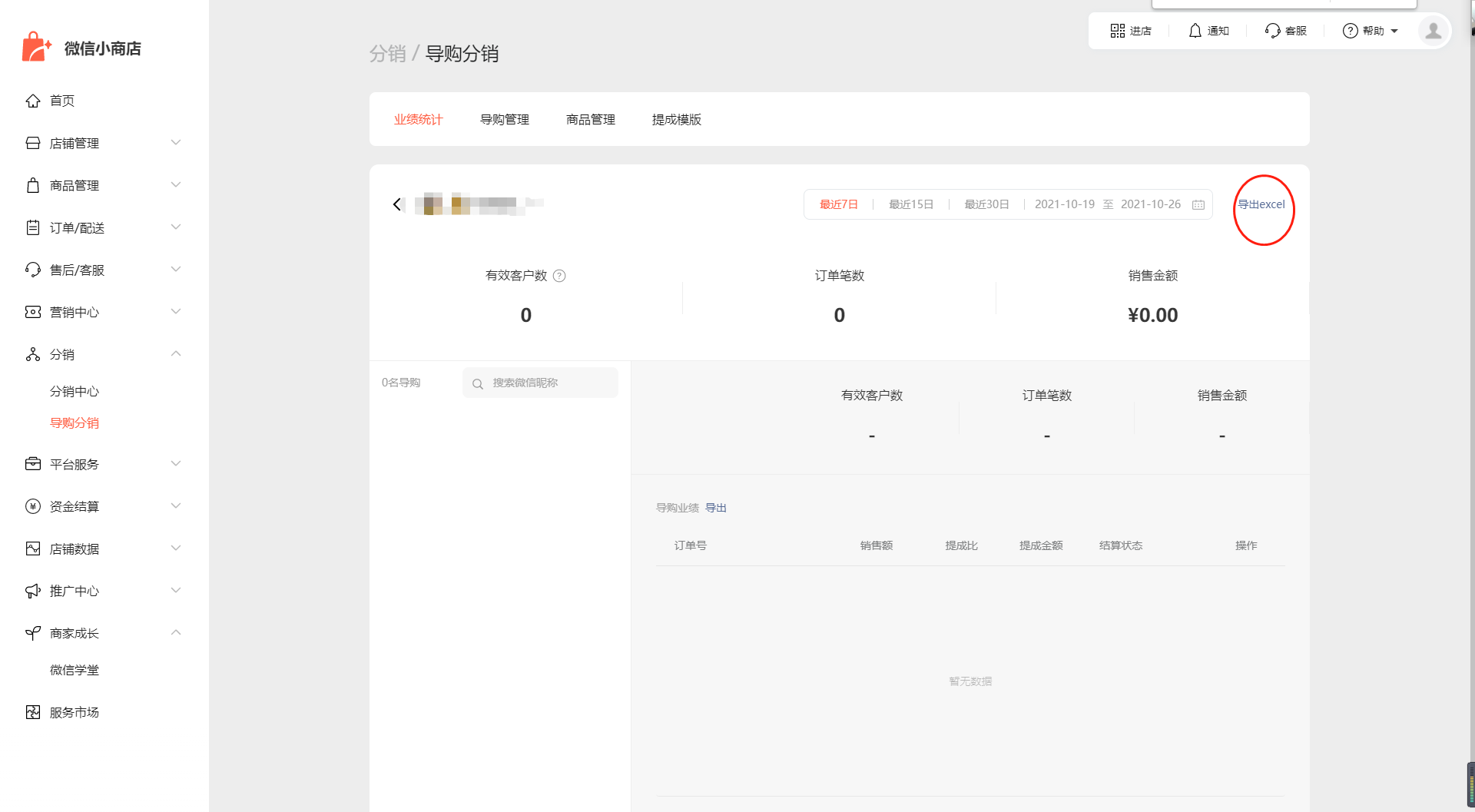Click the 订单号 column header
This screenshot has width=1475, height=812.
point(691,545)
